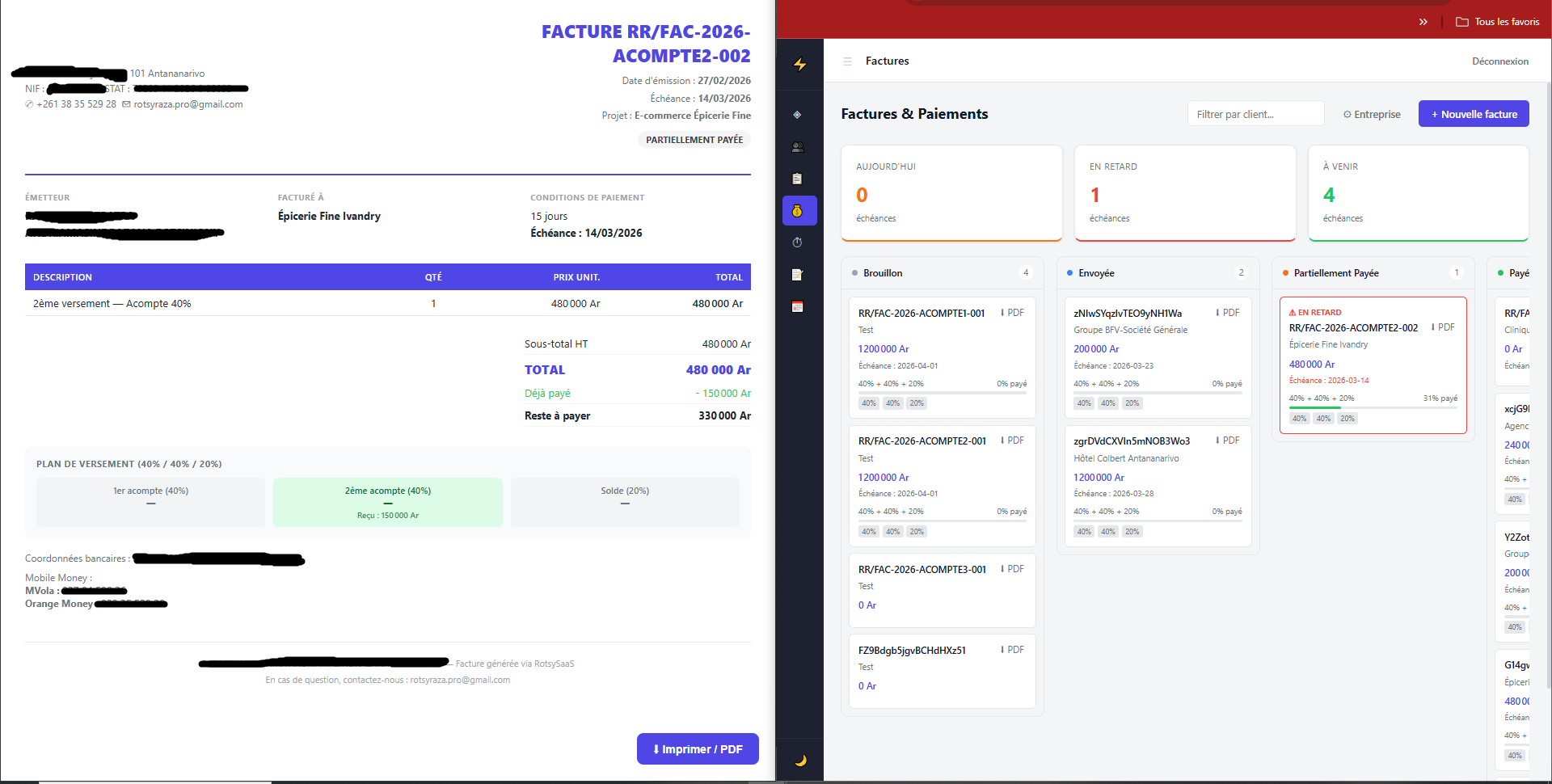Open the clients section via the people icon
The image size is (1552, 784).
point(797,148)
